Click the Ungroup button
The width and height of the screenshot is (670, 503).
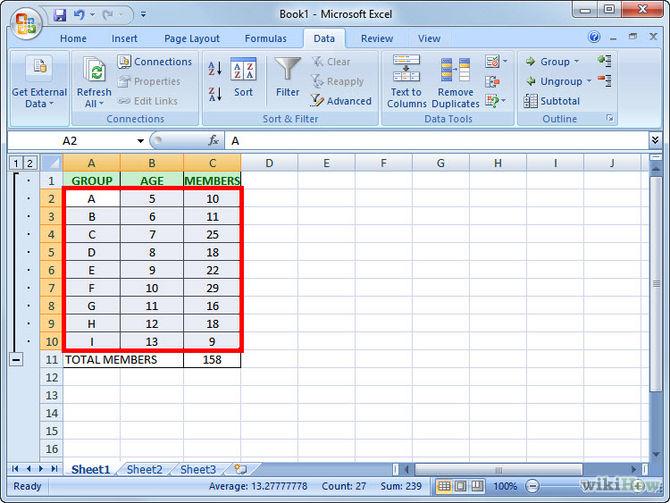tap(554, 81)
